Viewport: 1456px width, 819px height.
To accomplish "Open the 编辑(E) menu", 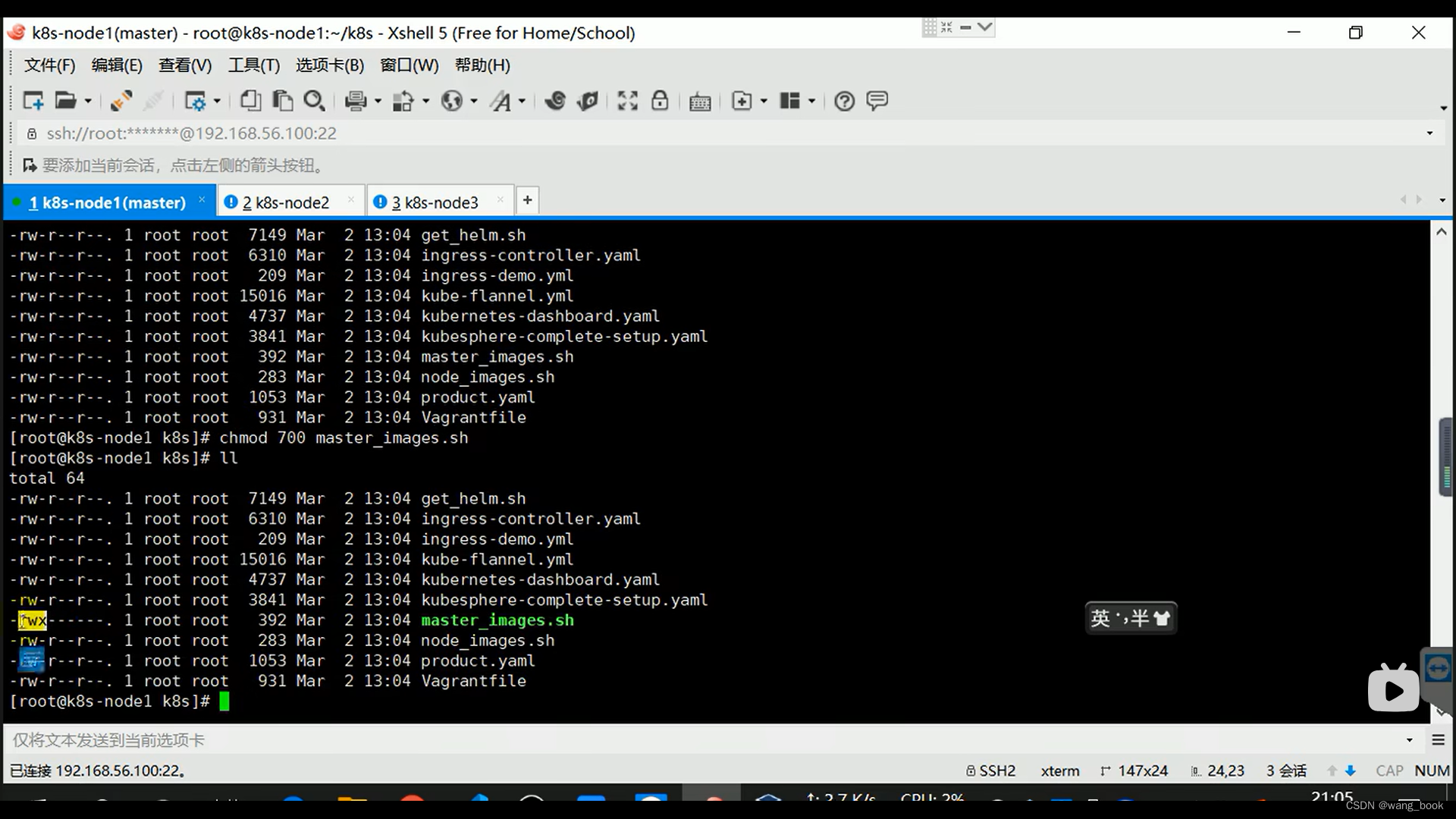I will [x=117, y=65].
